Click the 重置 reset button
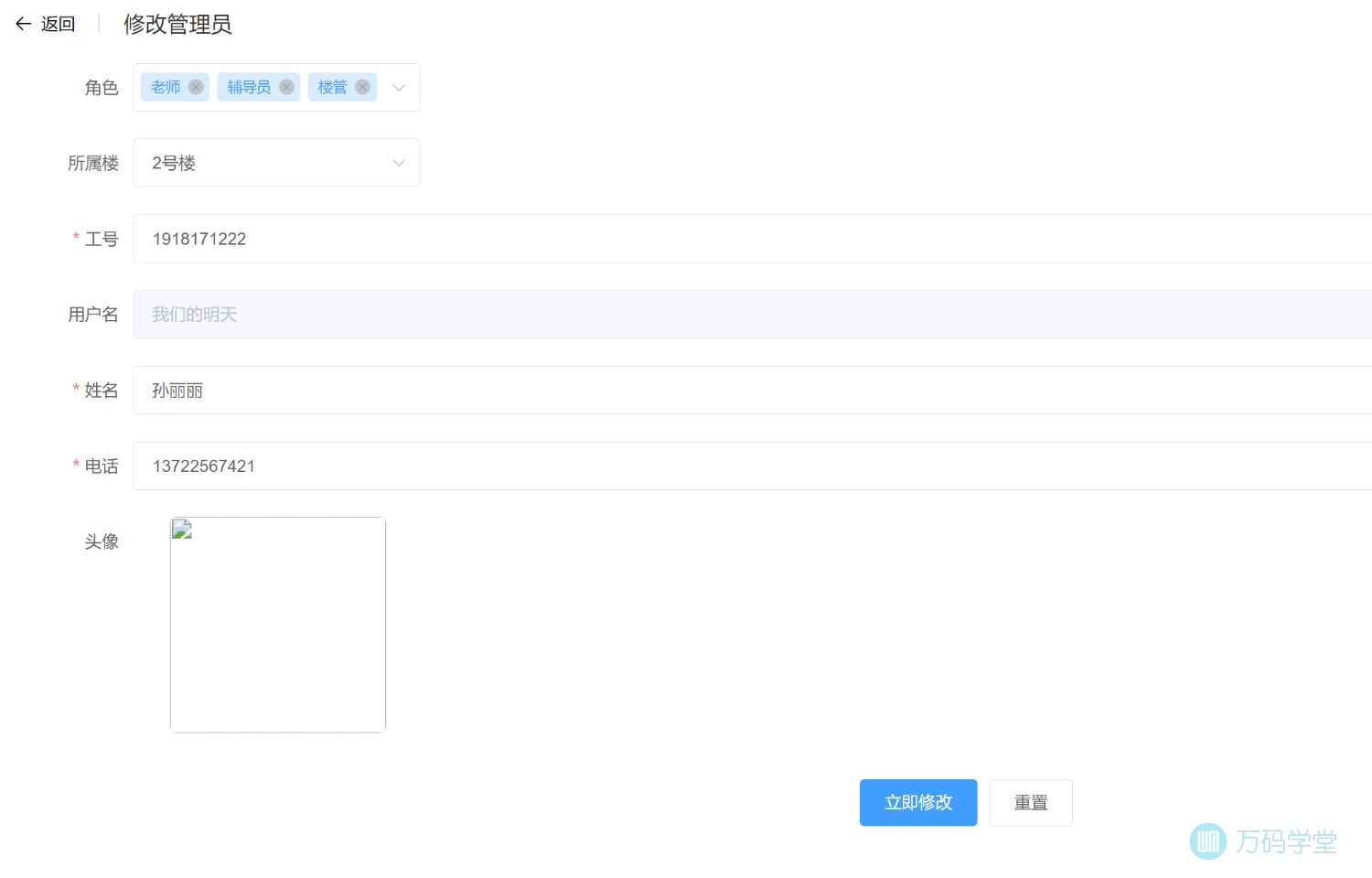 pos(1031,803)
